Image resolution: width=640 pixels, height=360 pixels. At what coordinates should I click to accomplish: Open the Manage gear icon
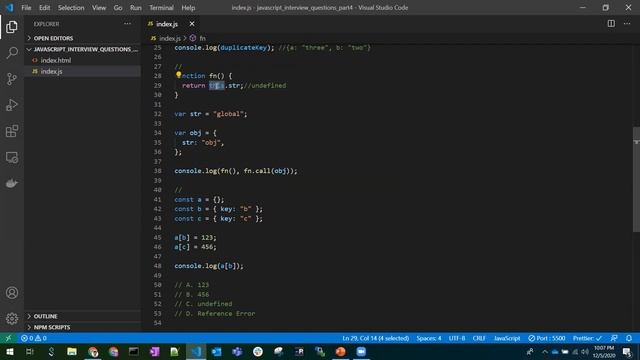tap(12, 318)
